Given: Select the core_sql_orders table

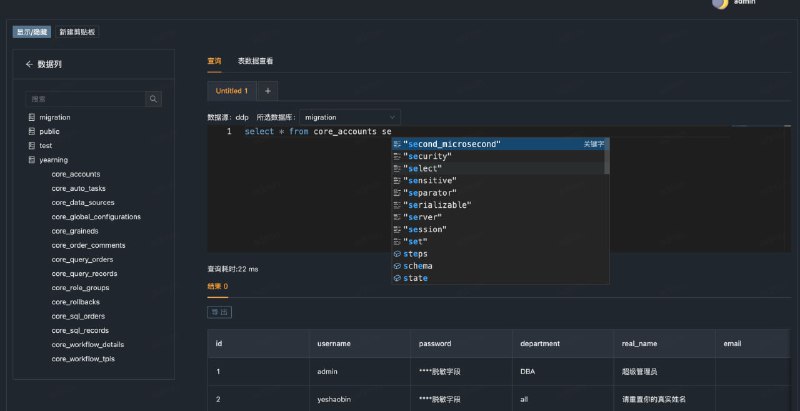Looking at the screenshot, I should pos(78,317).
